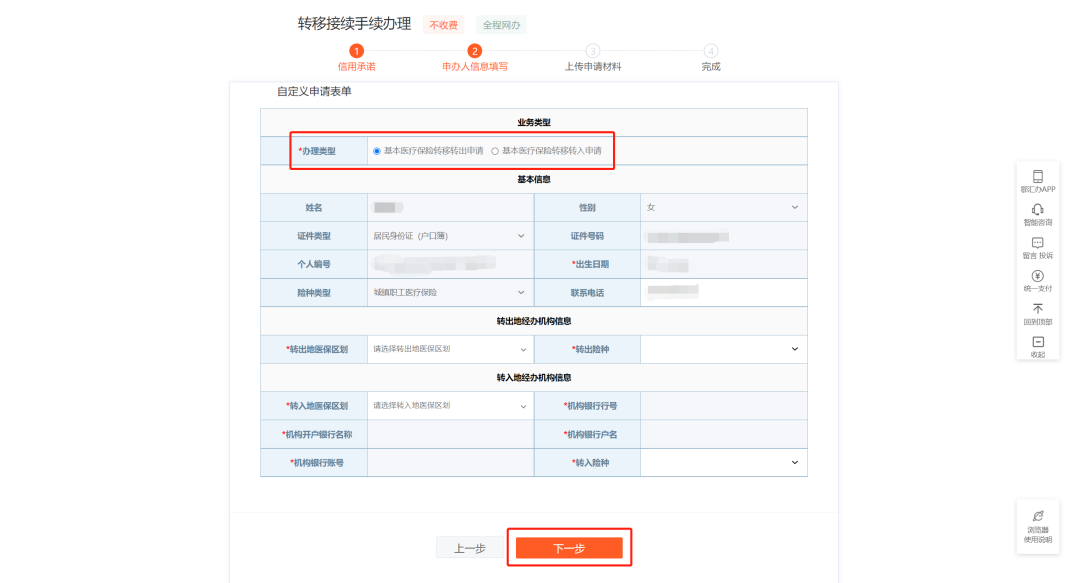Screen dimensions: 1068x583
Task: Collapse sidebar with 收起 icon
Action: [x=1037, y=342]
